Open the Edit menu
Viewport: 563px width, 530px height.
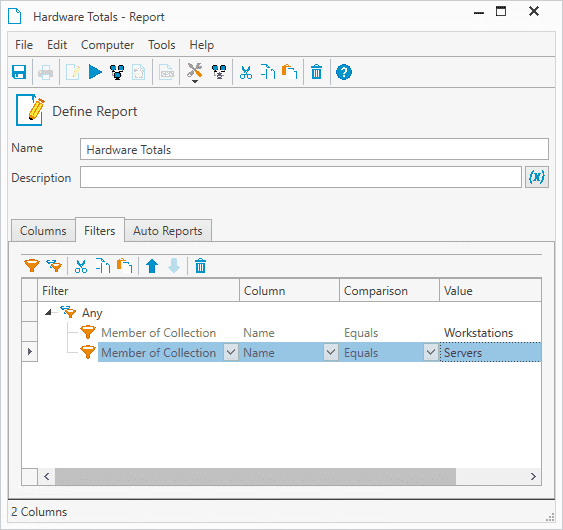(x=57, y=45)
